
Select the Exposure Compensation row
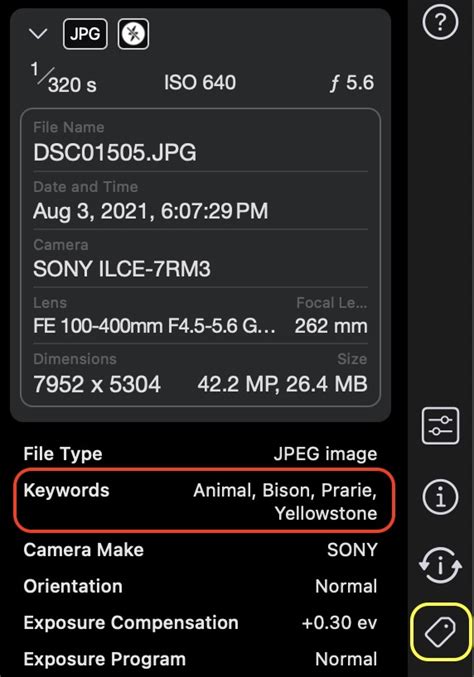pyautogui.click(x=200, y=623)
